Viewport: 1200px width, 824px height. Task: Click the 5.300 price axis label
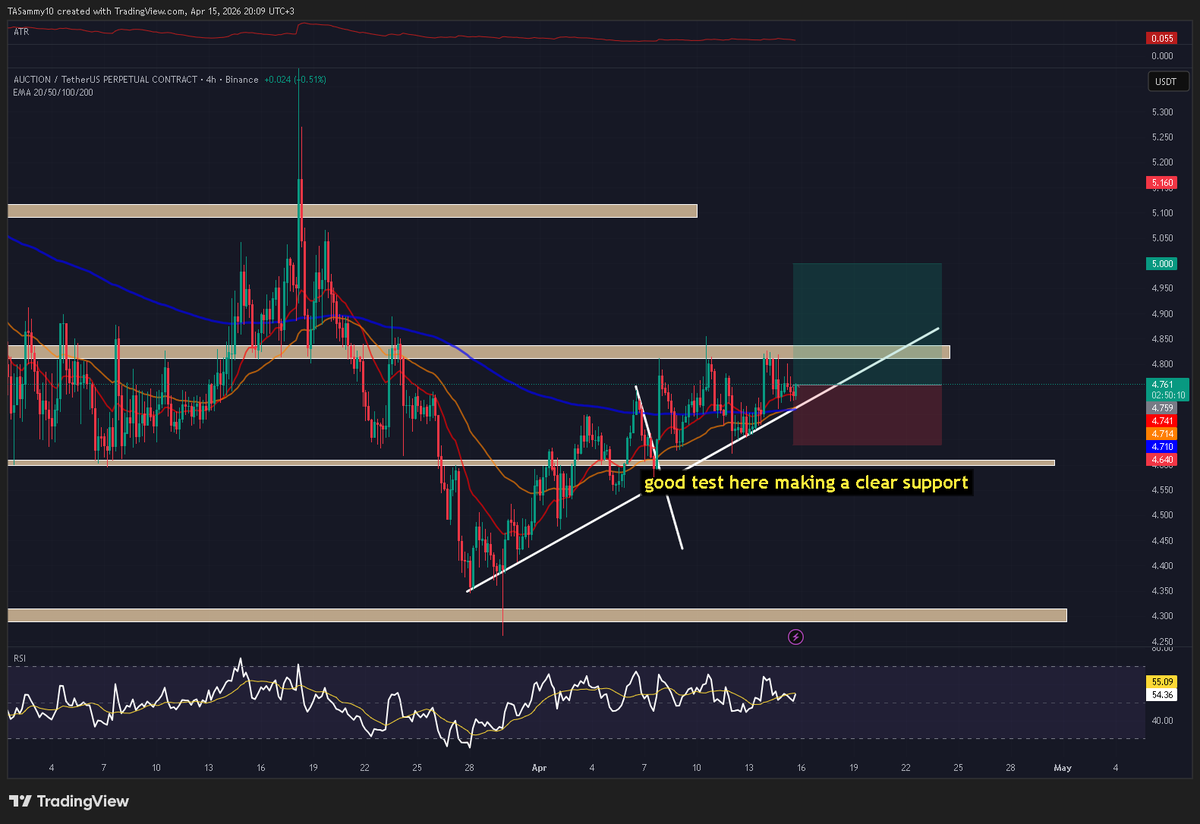pos(1164,112)
